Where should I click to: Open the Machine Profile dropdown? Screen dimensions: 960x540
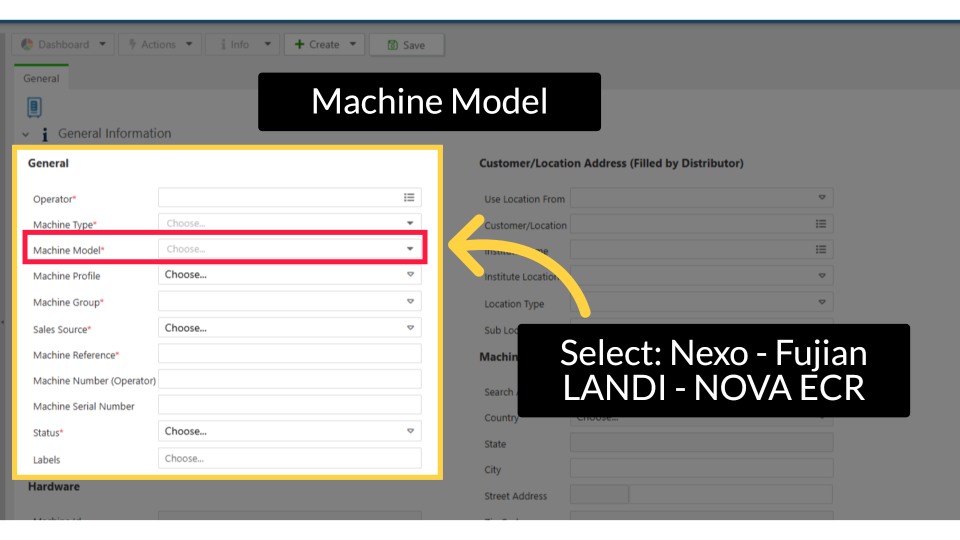coord(290,274)
